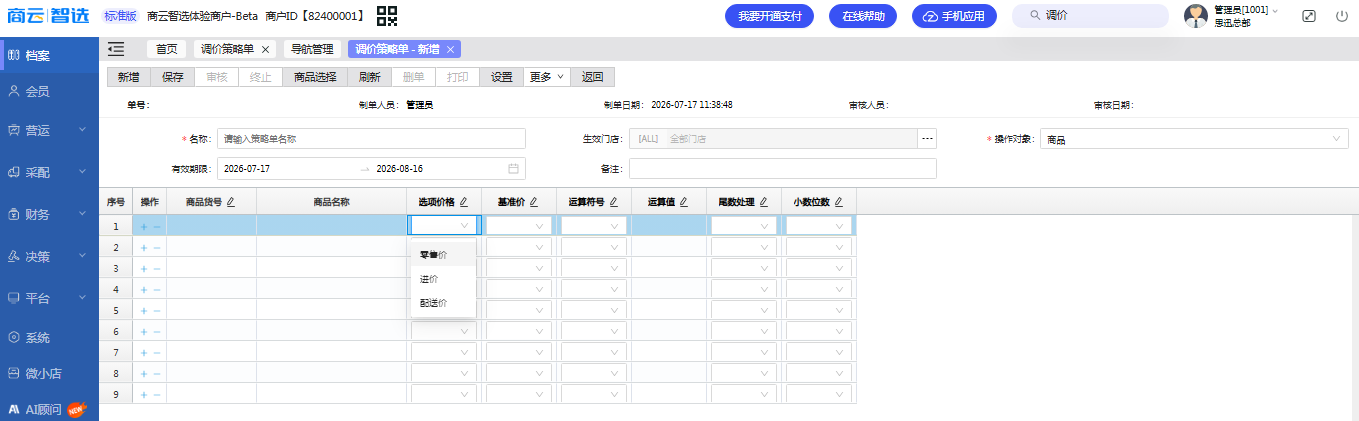This screenshot has height=421, width=1359.
Task: Click the 商品选择 toolbar button
Action: (315, 77)
